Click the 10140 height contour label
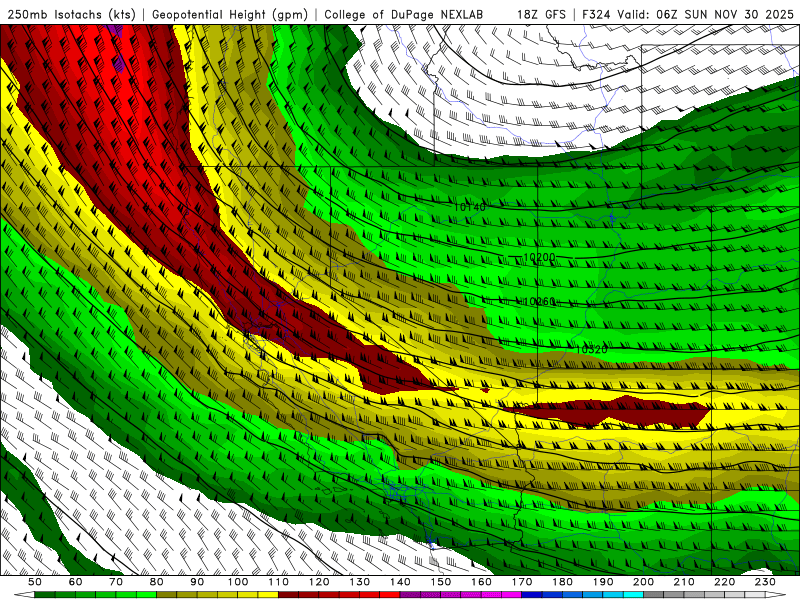This screenshot has height=600, width=800. (469, 207)
